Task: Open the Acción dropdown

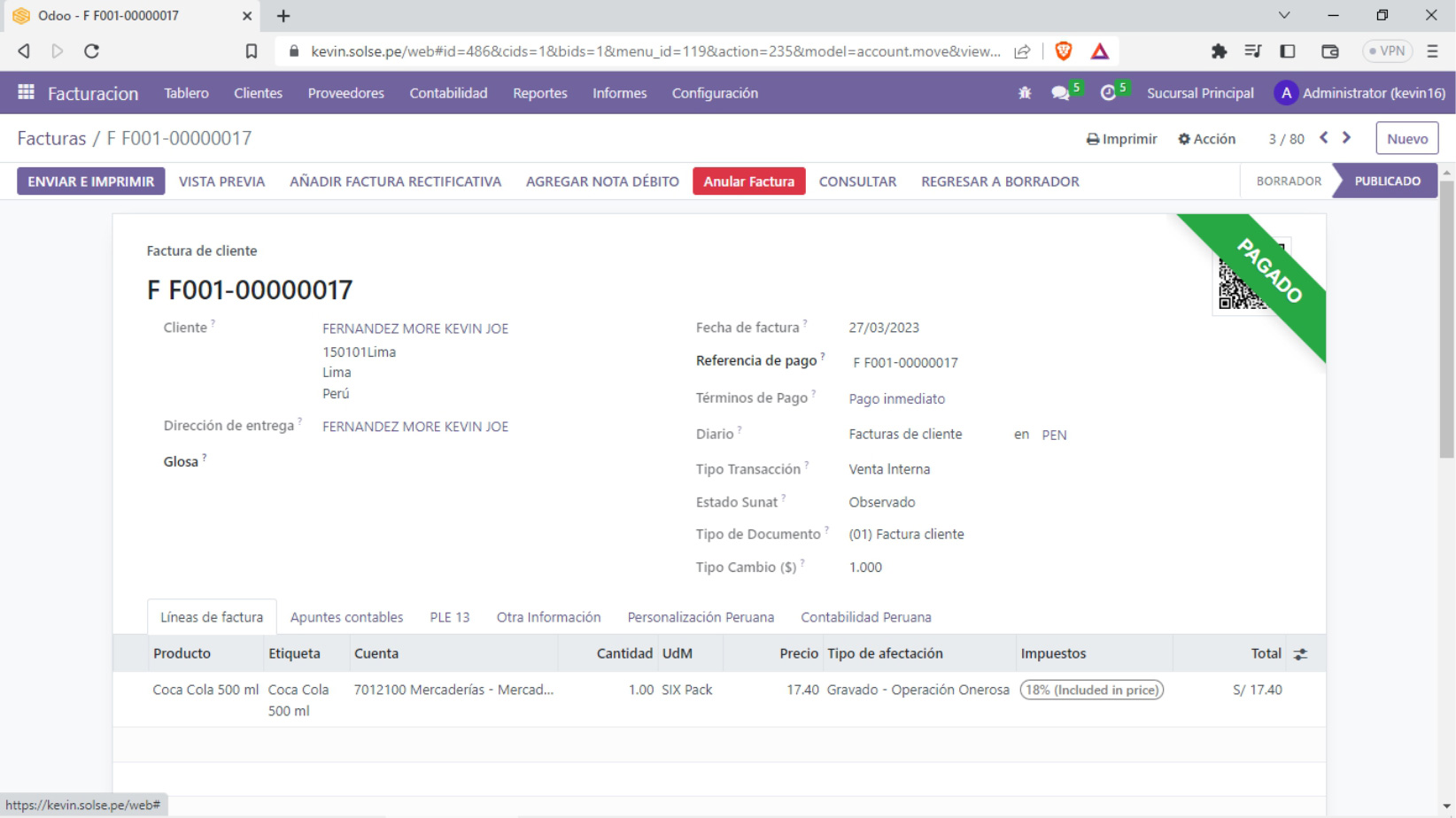Action: pyautogui.click(x=1206, y=139)
